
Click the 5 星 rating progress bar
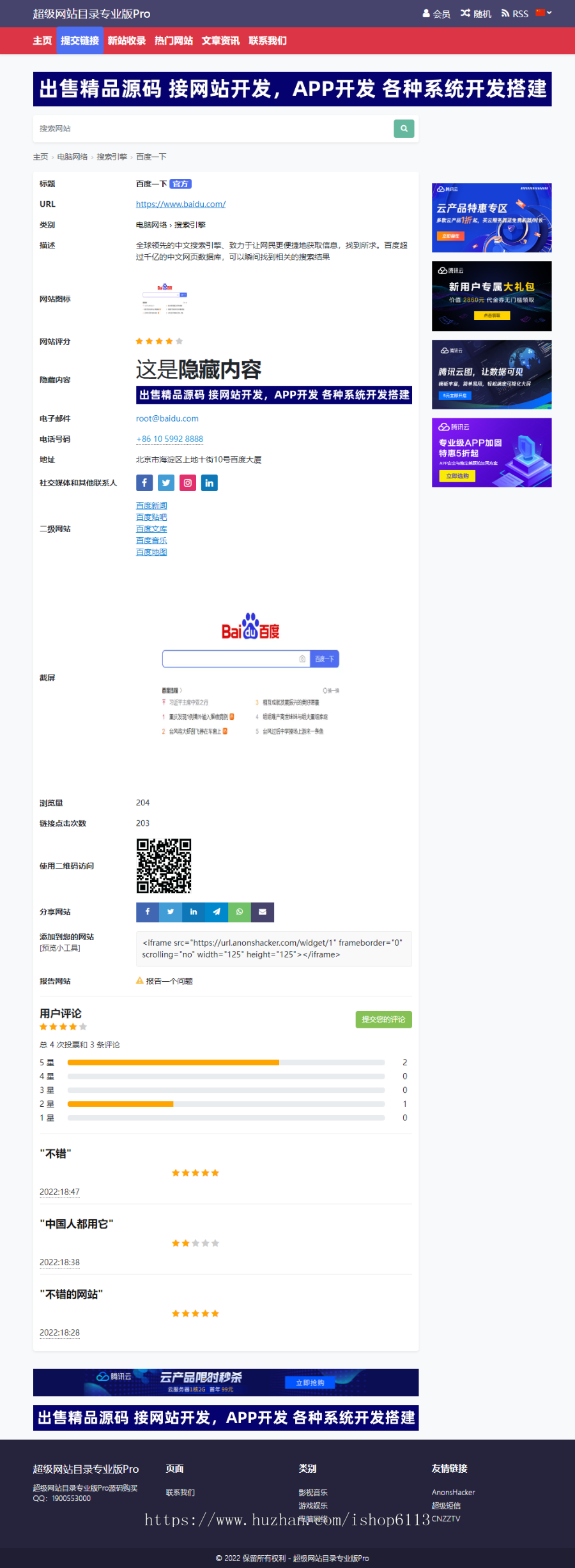tap(226, 1062)
